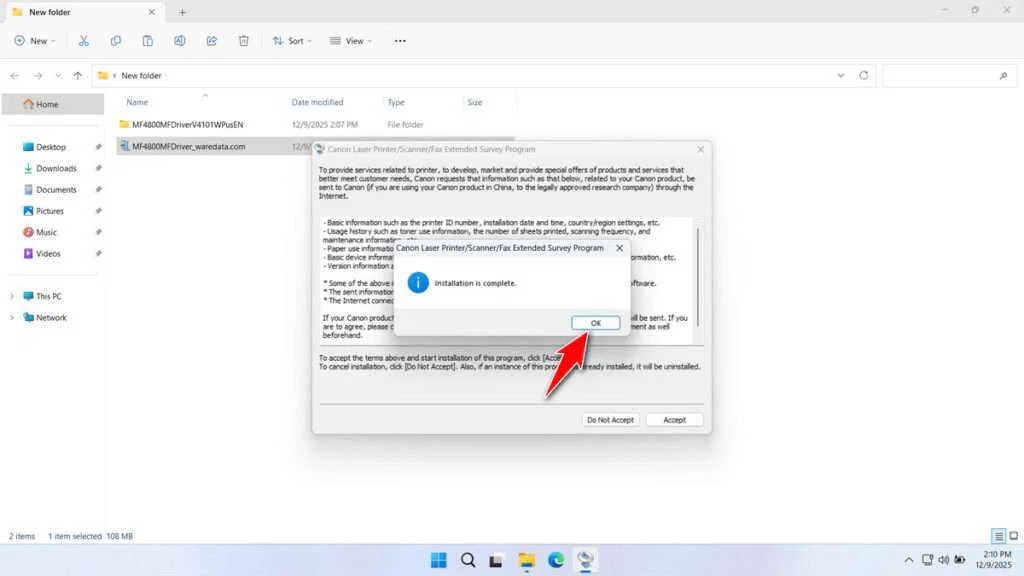The width and height of the screenshot is (1024, 576).
Task: Click the Paste icon in toolbar
Action: (x=148, y=41)
